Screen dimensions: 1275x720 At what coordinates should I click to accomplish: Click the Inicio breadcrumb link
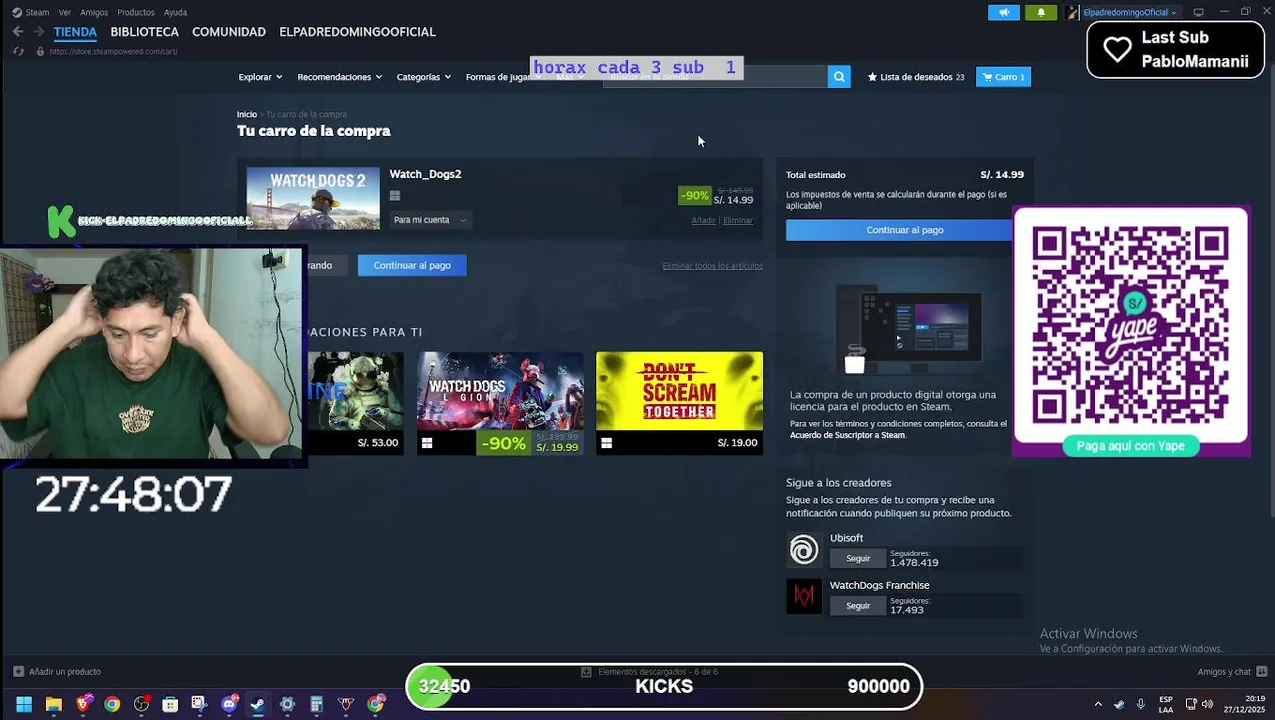[247, 114]
